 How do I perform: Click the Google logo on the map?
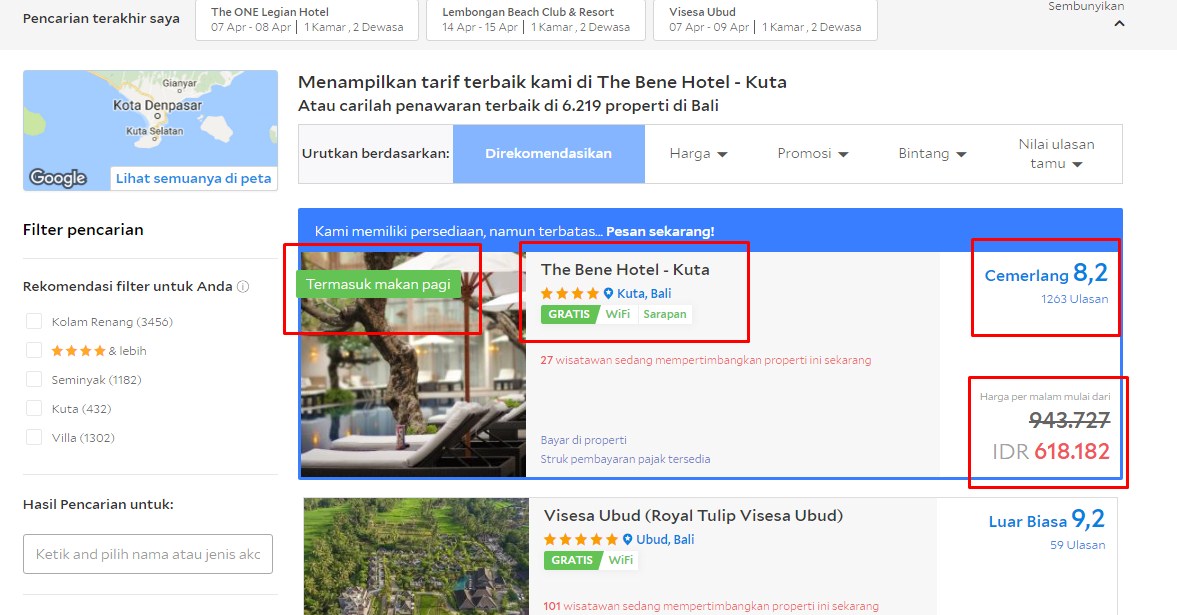point(58,178)
